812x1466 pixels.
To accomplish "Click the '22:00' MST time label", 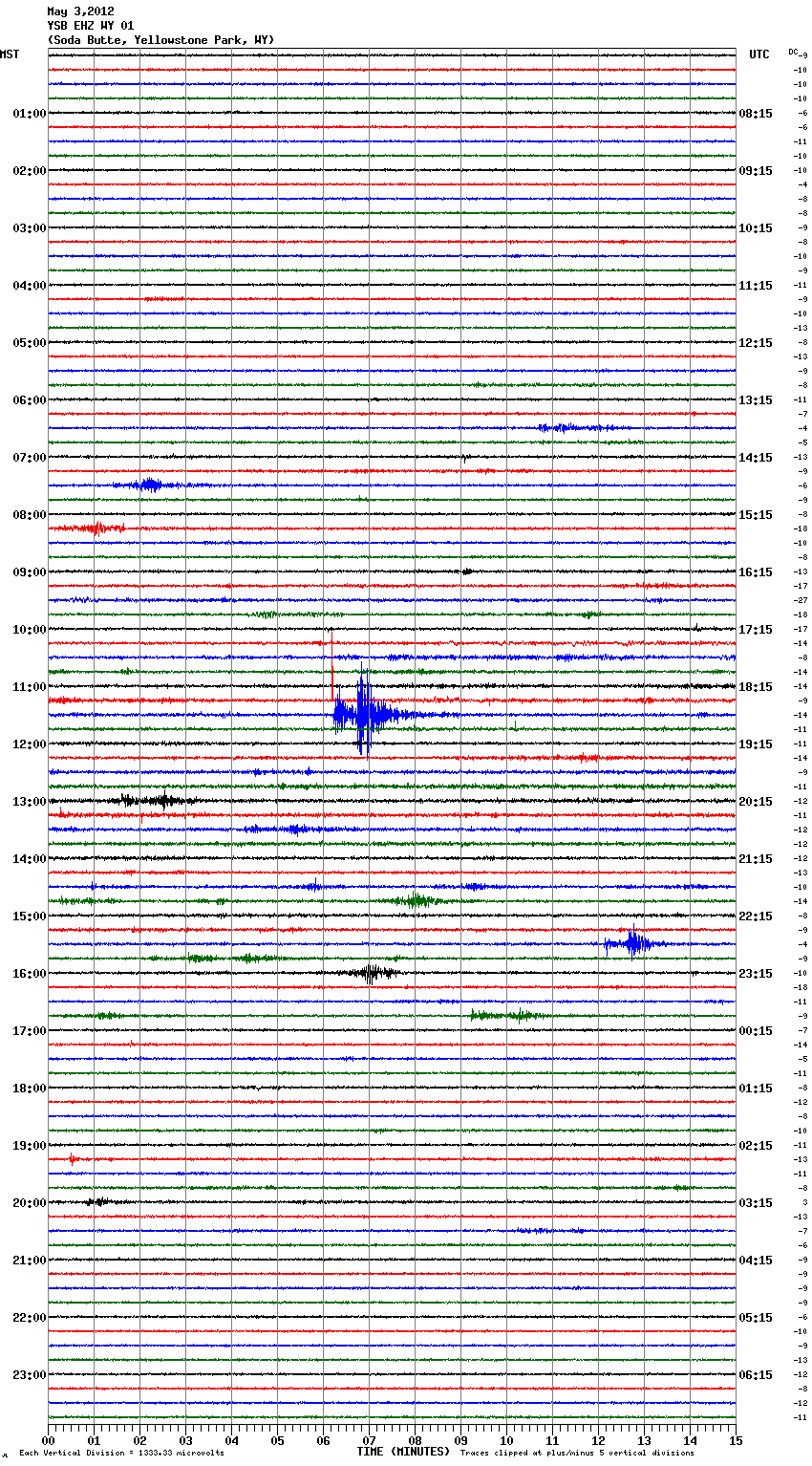I will click(29, 1318).
